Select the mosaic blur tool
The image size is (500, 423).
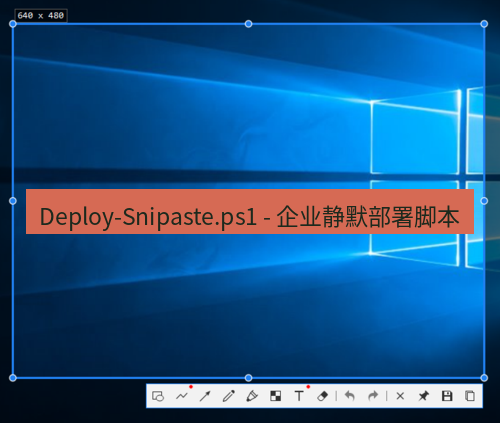[276, 396]
